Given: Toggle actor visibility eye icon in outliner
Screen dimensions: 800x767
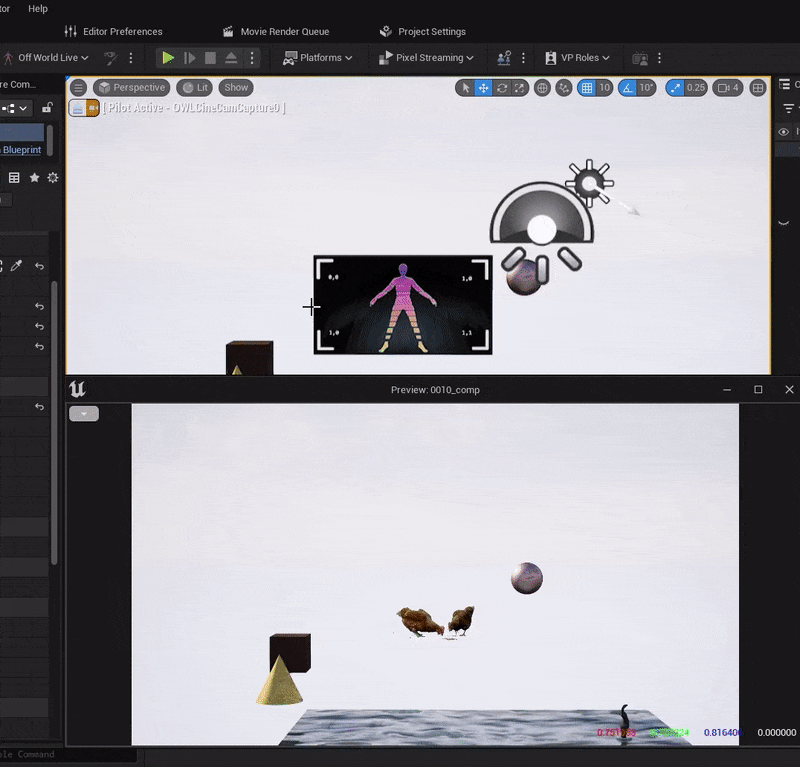Looking at the screenshot, I should pyautogui.click(x=784, y=132).
